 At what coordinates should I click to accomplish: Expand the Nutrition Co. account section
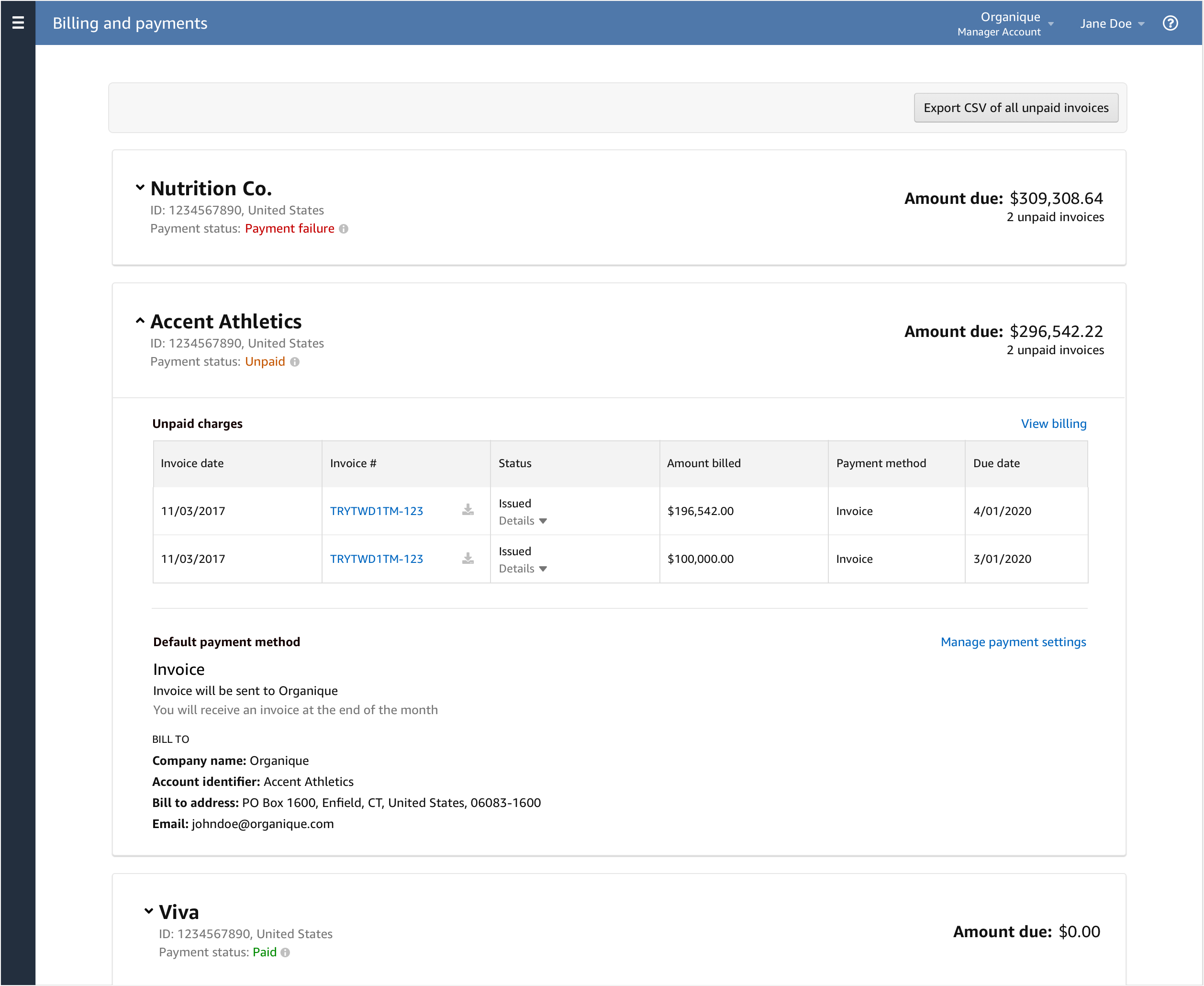[x=140, y=188]
